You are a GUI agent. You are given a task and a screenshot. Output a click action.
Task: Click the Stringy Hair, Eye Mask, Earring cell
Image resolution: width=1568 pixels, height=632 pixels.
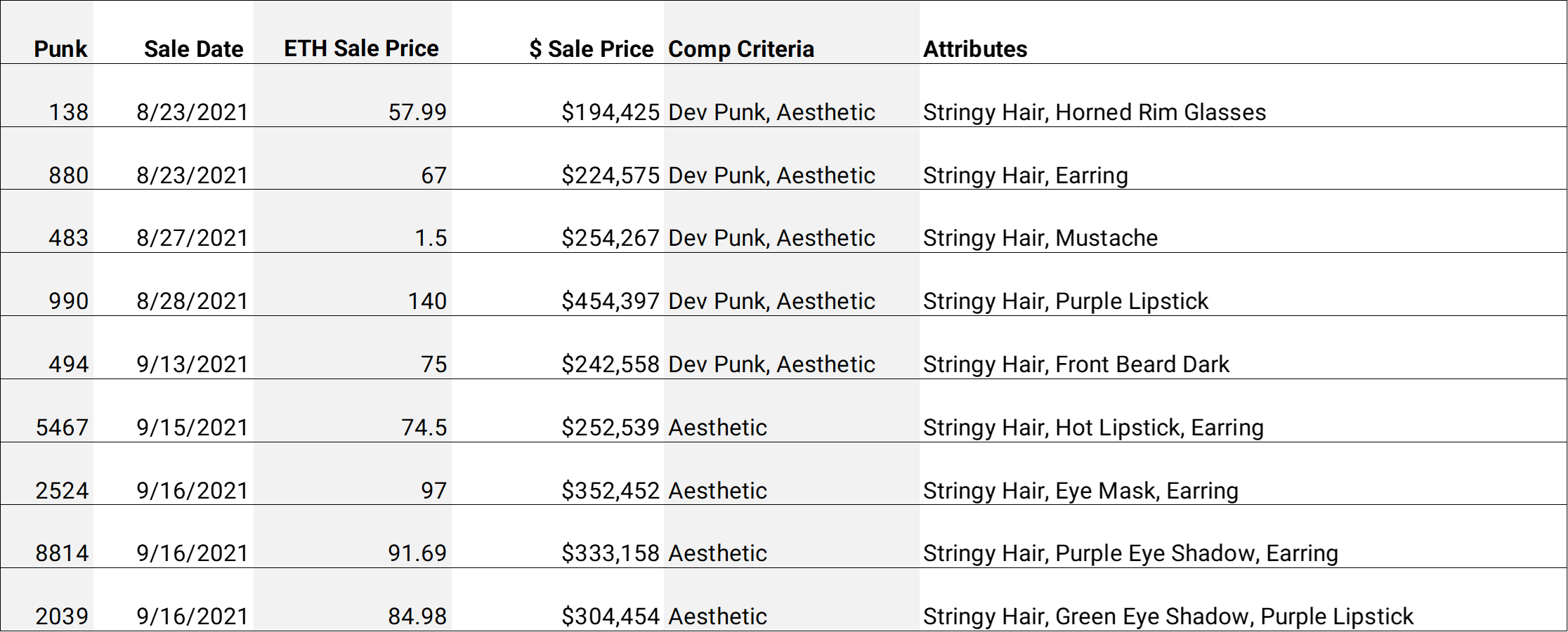pyautogui.click(x=1243, y=473)
